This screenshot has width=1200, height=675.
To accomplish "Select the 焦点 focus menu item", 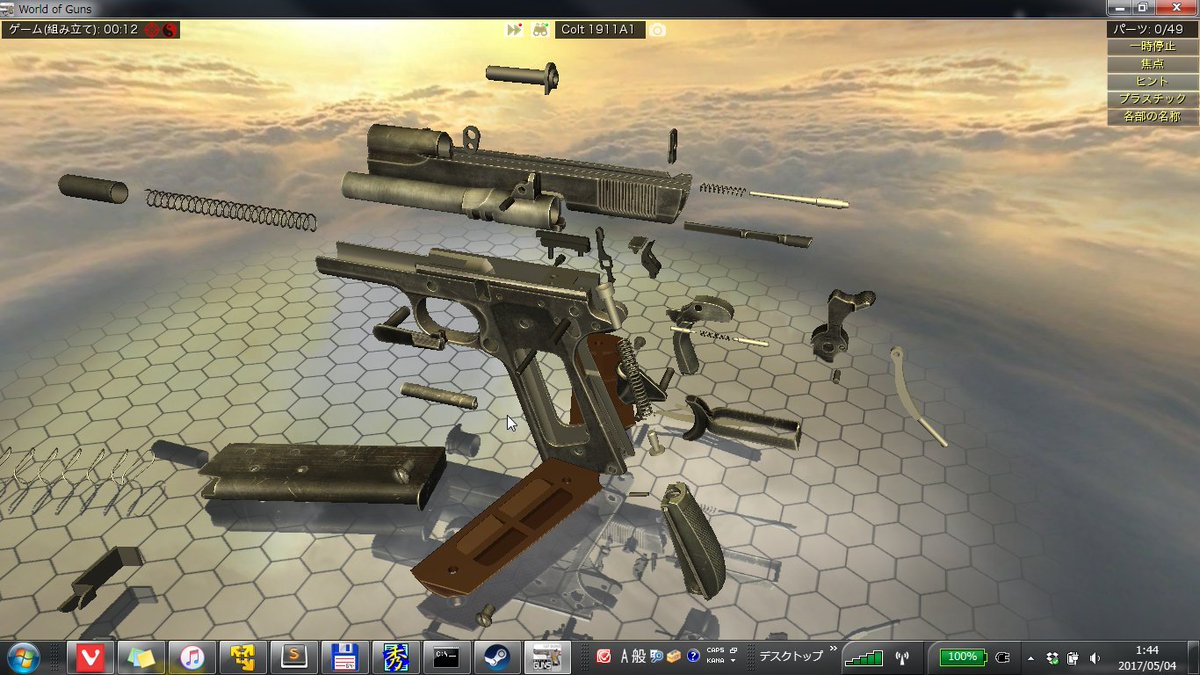I will coord(1152,64).
